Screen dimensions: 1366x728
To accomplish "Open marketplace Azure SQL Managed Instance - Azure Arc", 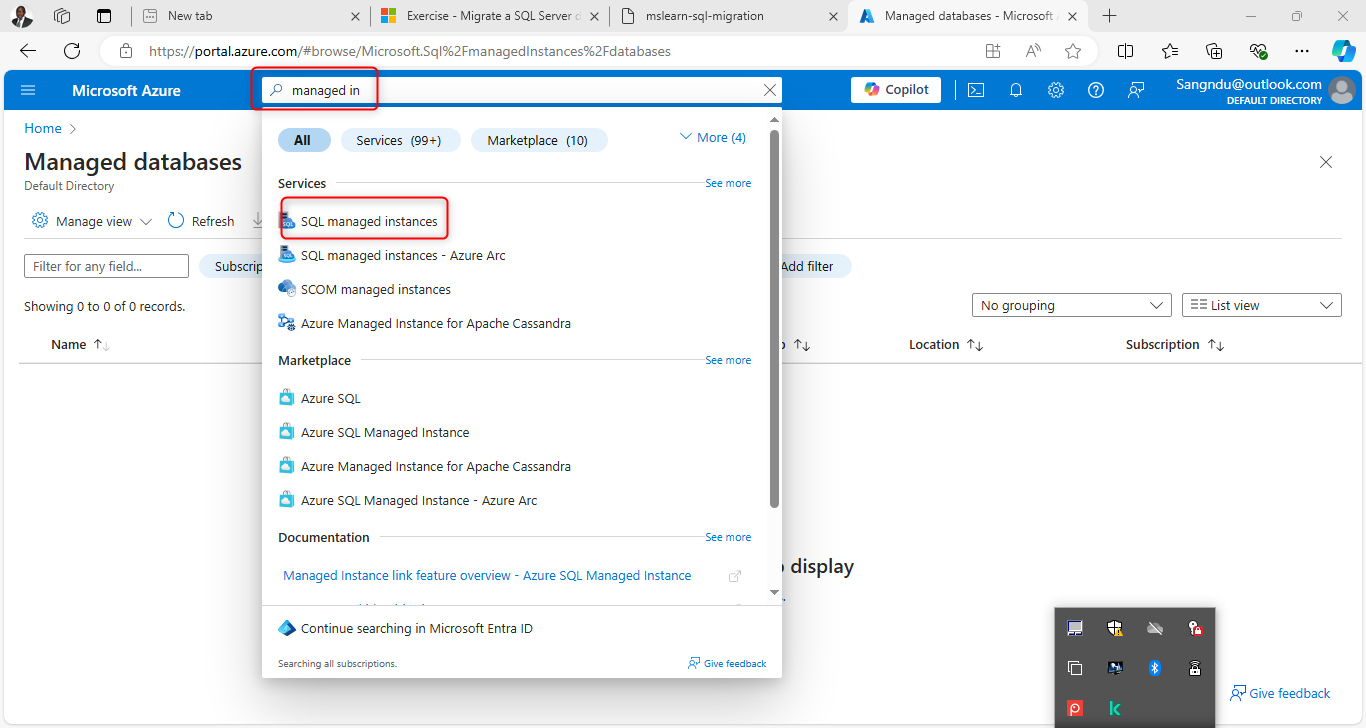I will pyautogui.click(x=419, y=500).
